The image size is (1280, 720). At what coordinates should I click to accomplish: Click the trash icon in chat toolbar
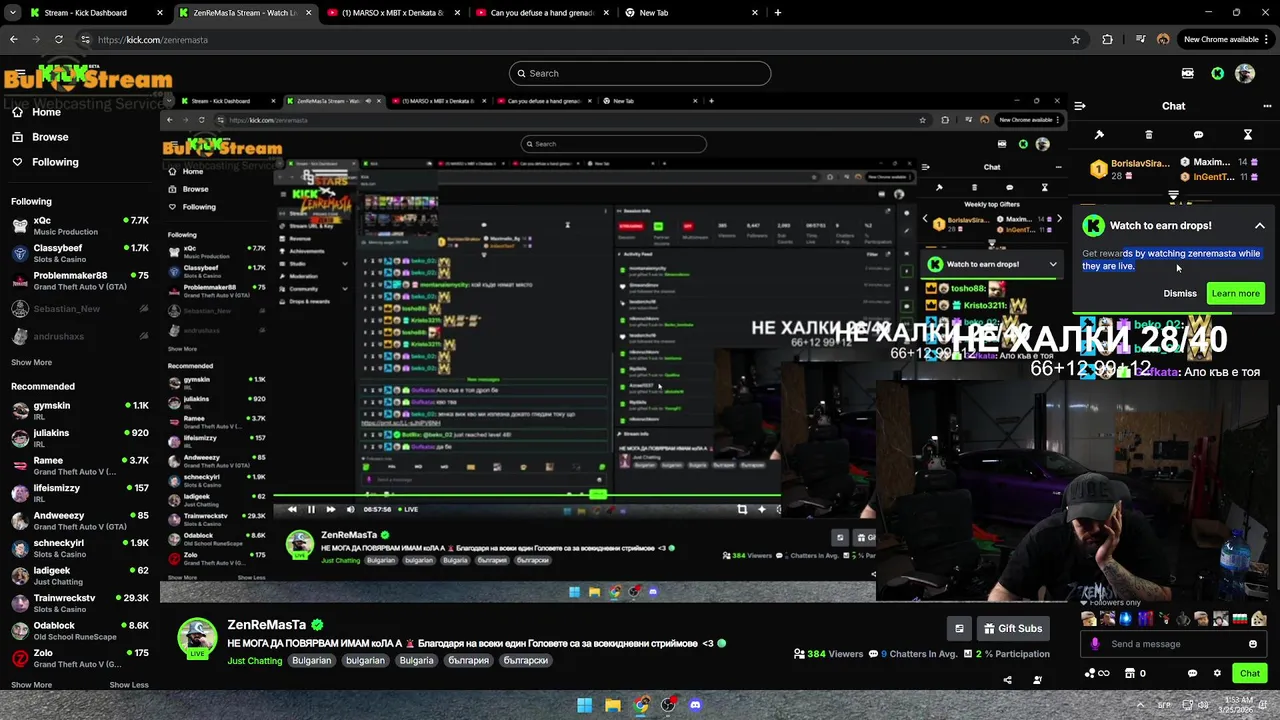(1148, 135)
